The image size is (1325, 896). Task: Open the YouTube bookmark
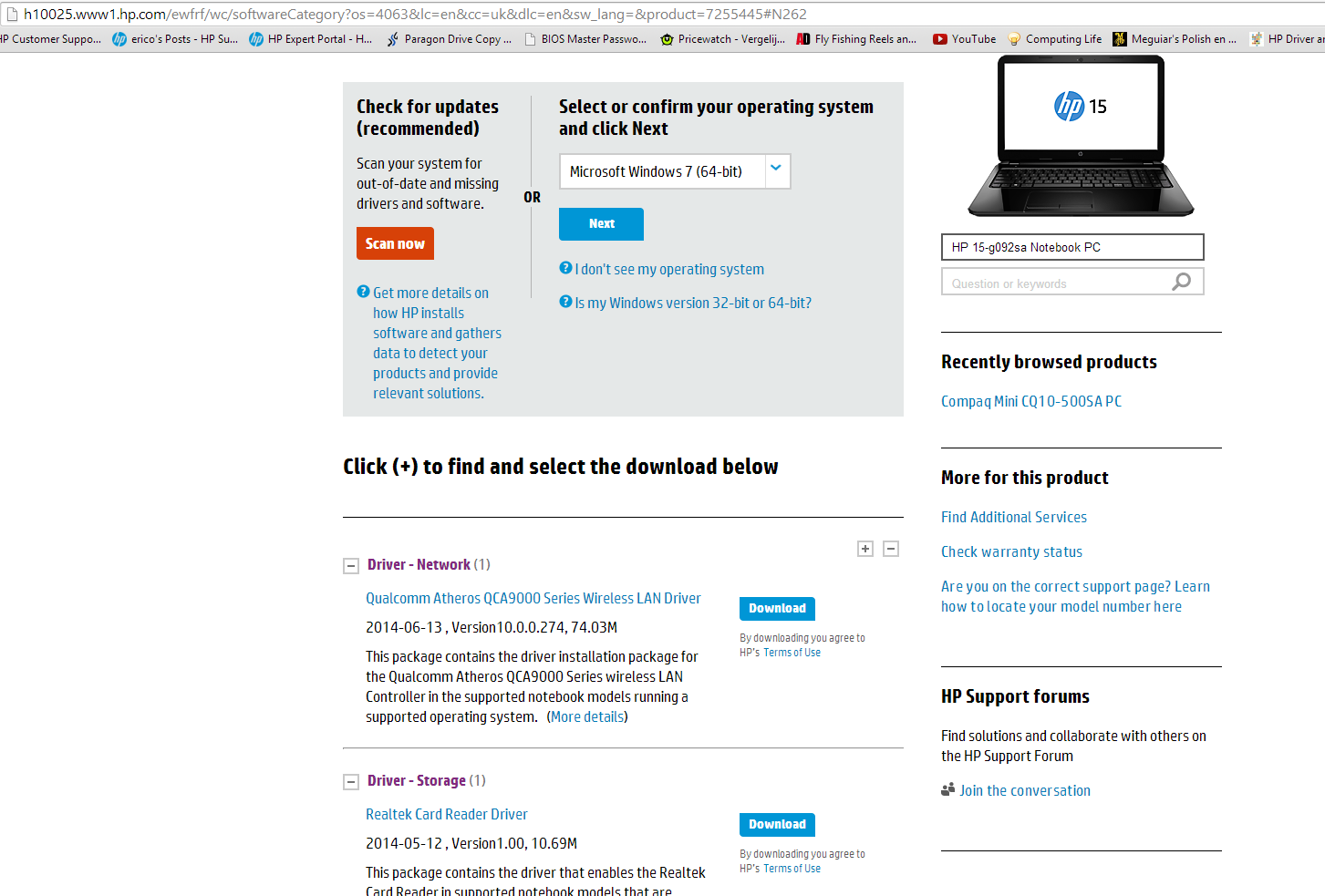point(964,39)
